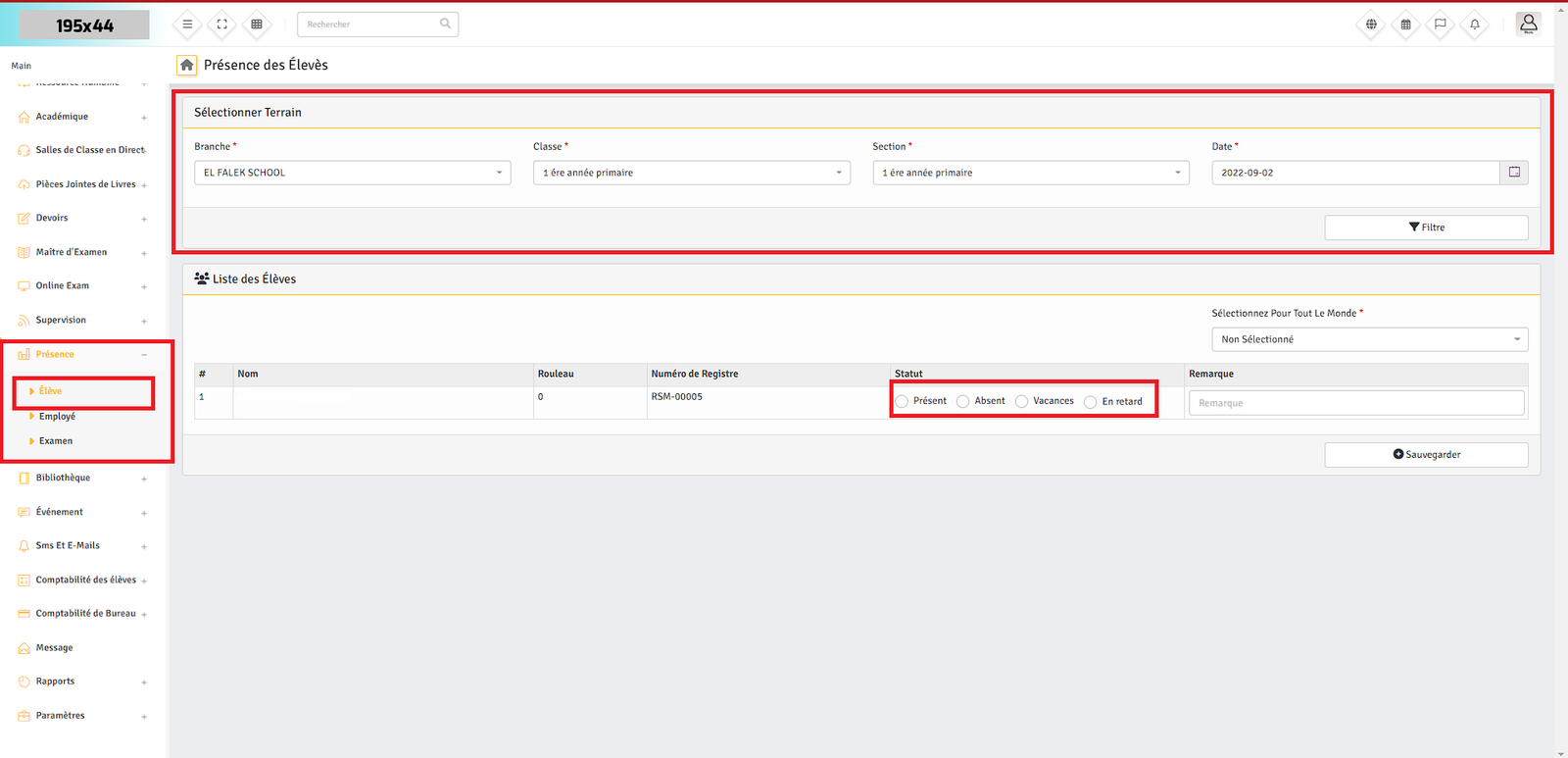
Task: Toggle fullscreen mode icon in top bar
Action: (x=222, y=25)
